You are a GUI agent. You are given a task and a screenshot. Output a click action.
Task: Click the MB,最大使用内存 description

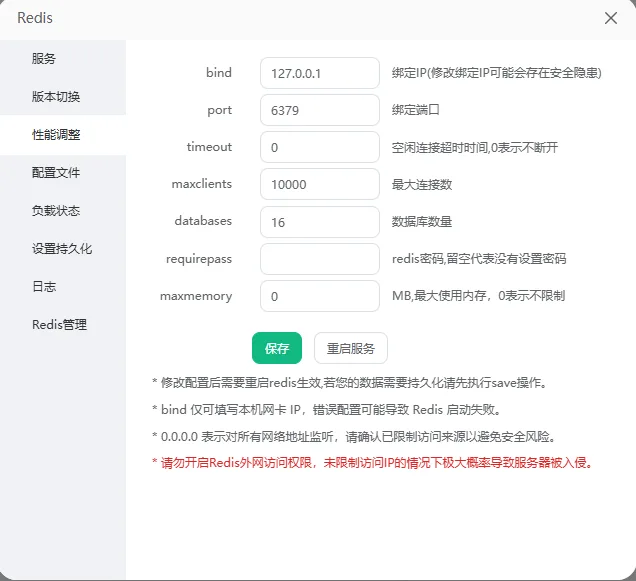478,296
